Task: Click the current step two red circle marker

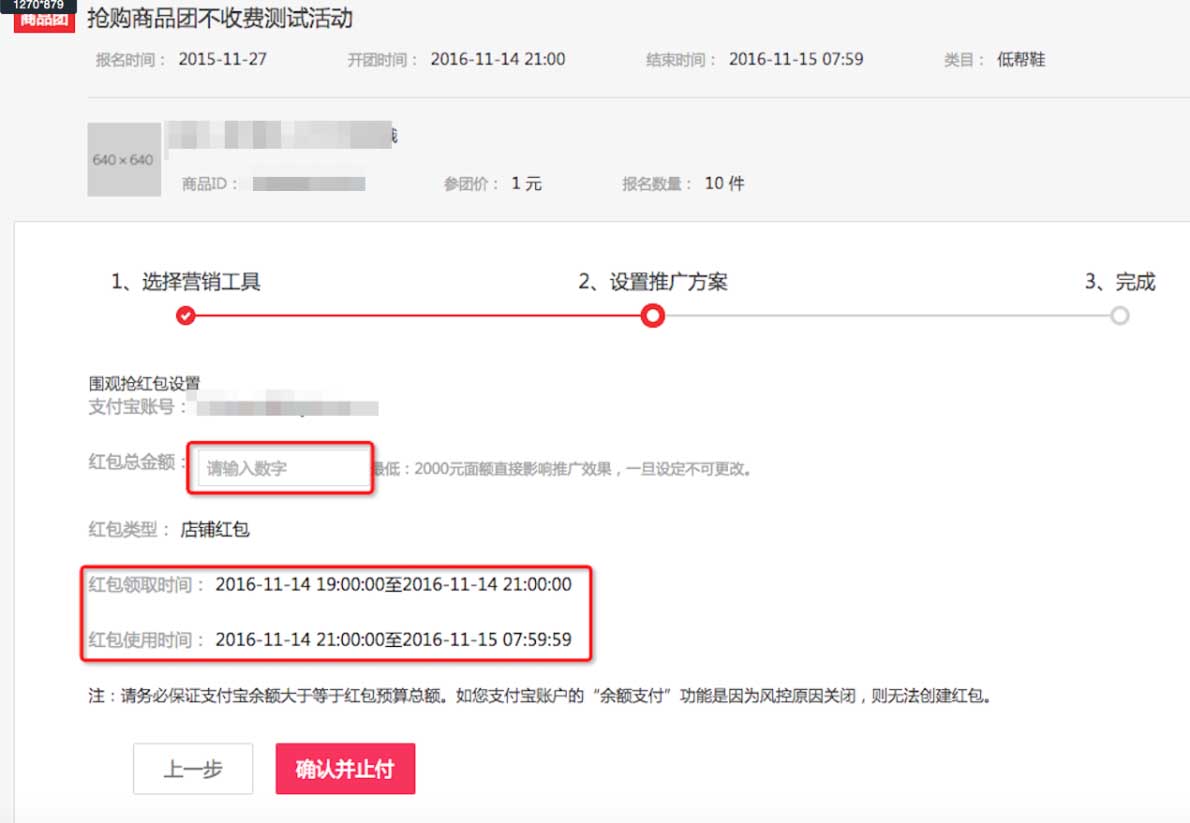Action: (x=652, y=315)
